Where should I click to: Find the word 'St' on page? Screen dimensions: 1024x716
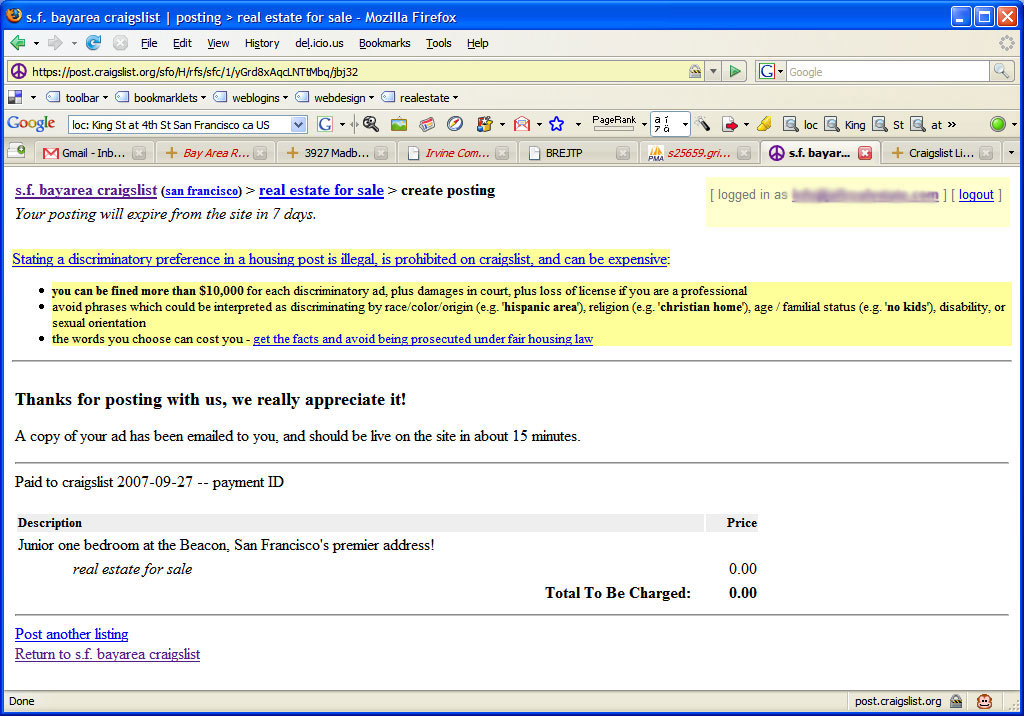(x=889, y=124)
